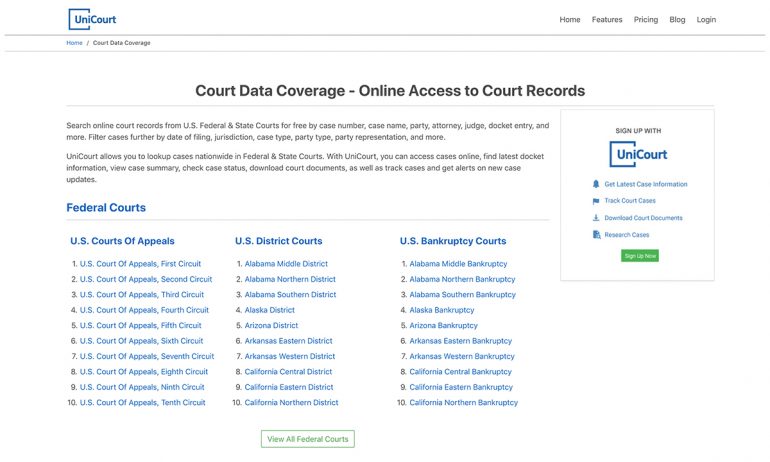This screenshot has width=770, height=462.
Task: Open the Alabama Middle Bankruptcy link
Action: tap(458, 264)
